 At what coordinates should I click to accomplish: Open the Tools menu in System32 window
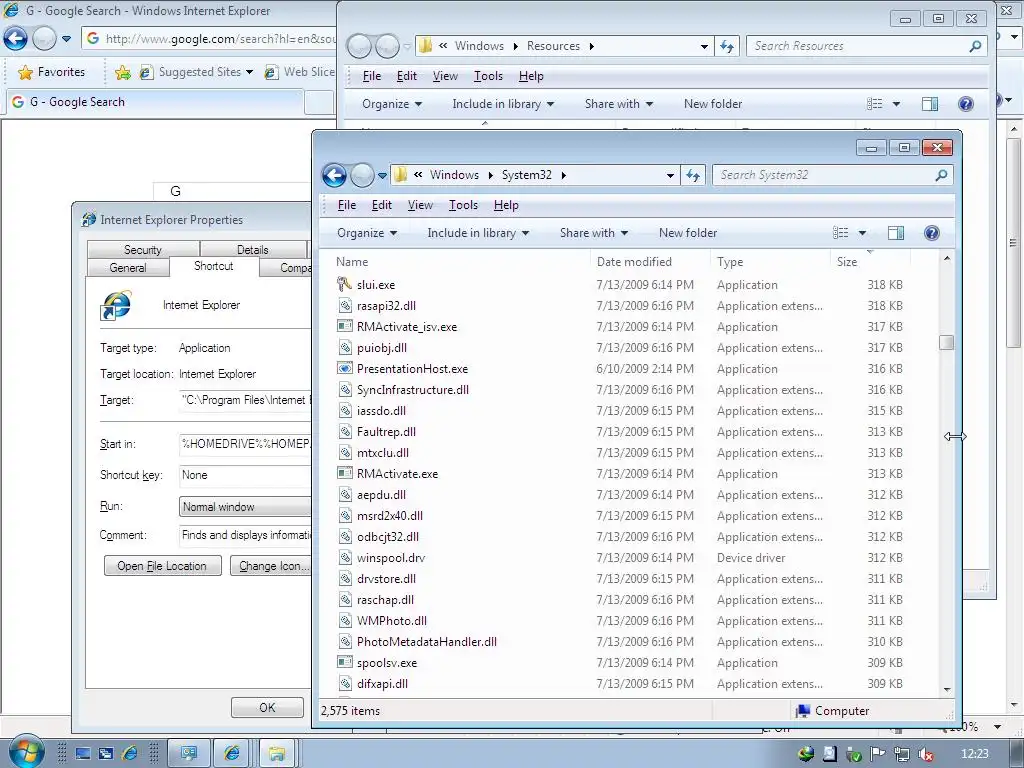coord(463,205)
